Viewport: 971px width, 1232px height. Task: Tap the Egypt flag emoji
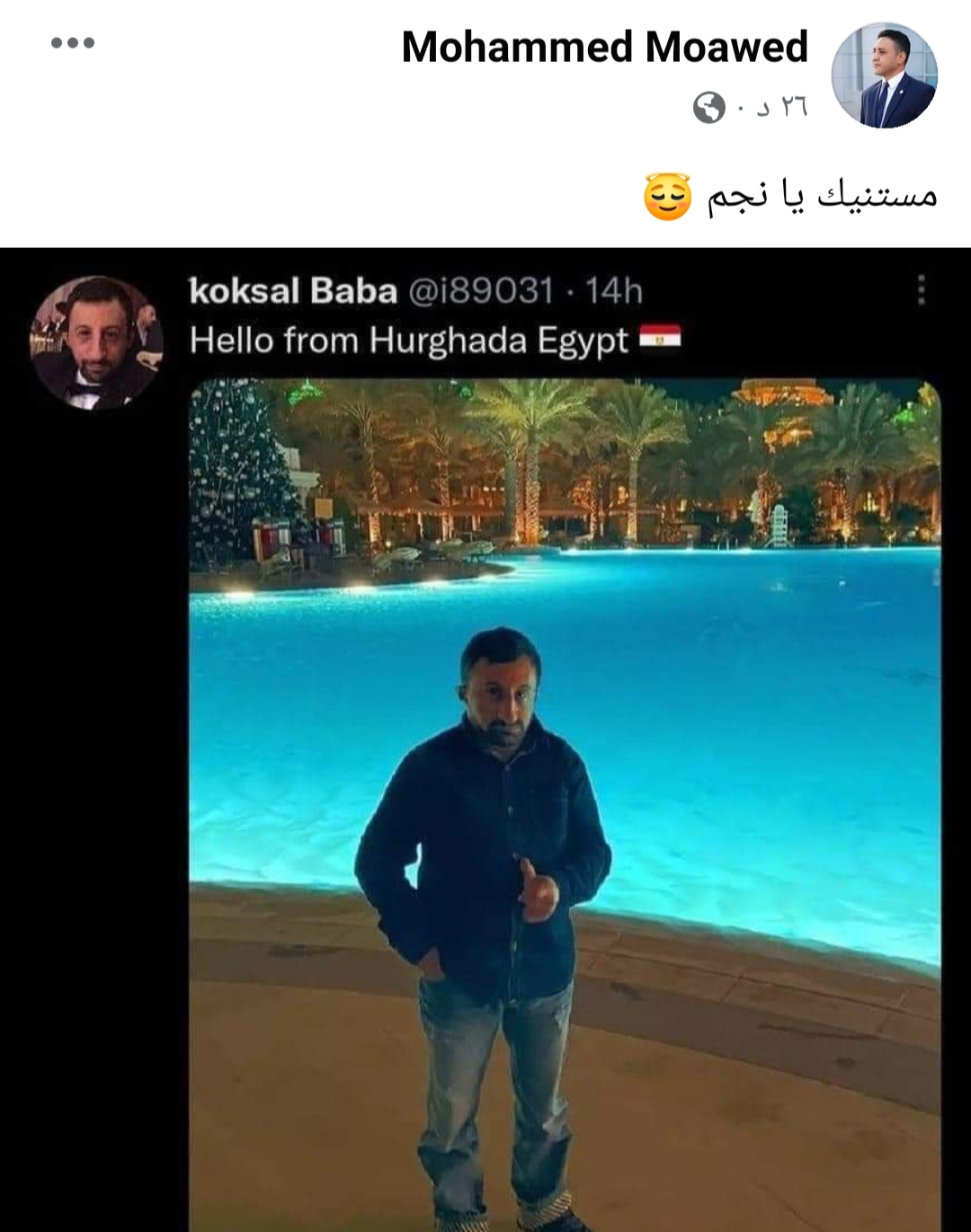(660, 339)
